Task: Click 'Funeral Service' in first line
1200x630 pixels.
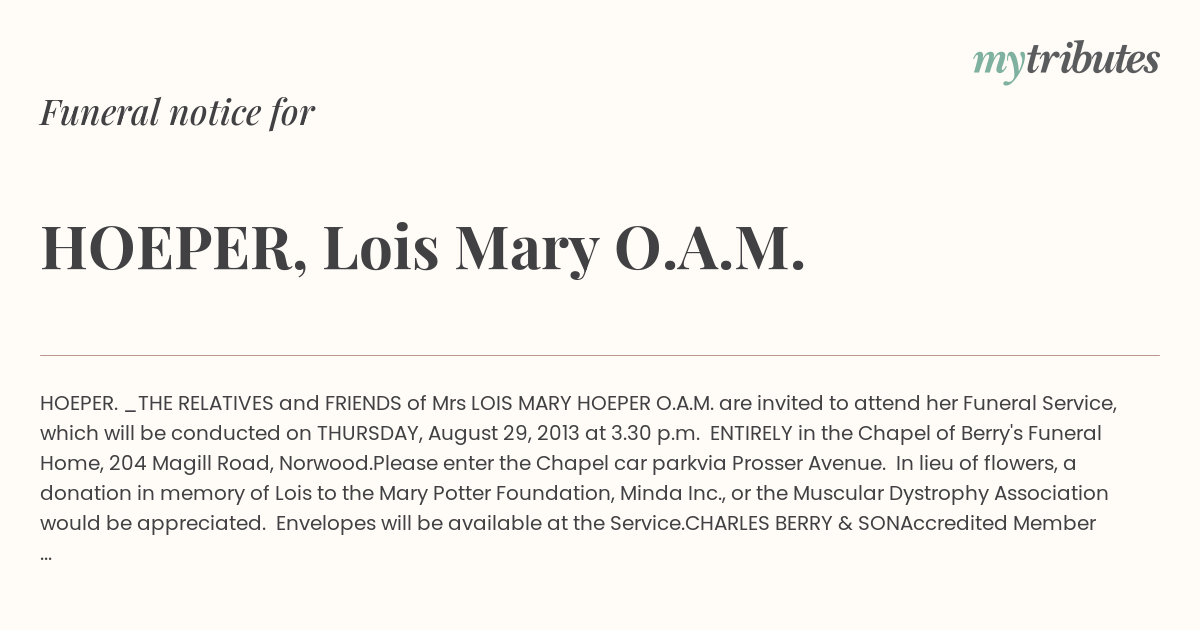Action: tap(1040, 403)
